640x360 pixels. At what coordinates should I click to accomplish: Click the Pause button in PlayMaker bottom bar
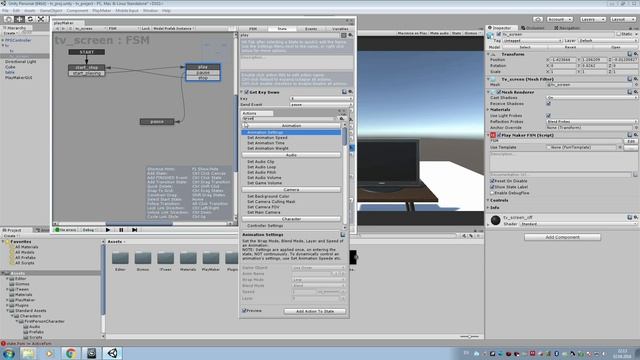(121, 230)
